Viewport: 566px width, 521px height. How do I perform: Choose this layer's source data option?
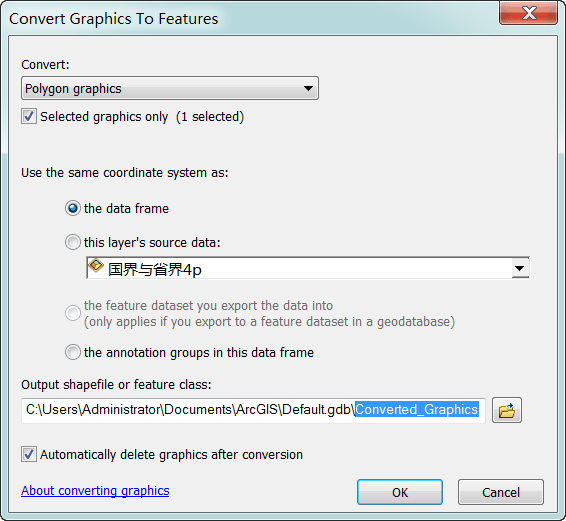click(x=73, y=242)
